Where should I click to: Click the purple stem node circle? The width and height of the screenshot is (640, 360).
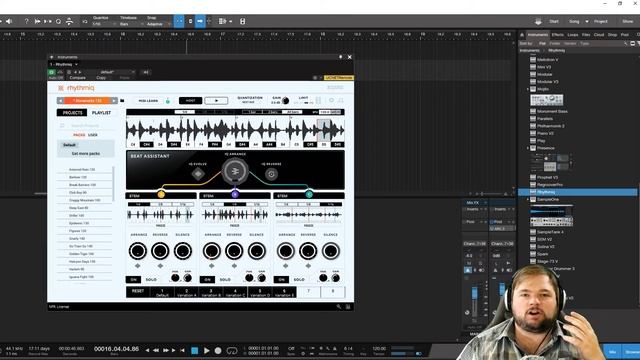(235, 194)
